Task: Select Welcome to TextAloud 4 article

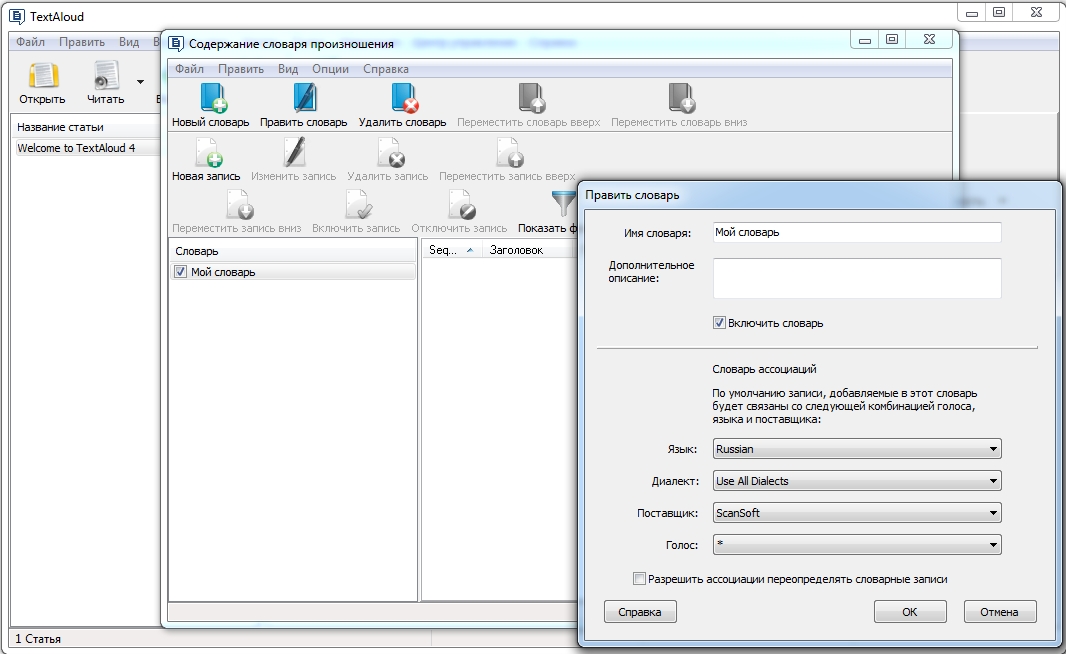Action: pyautogui.click(x=76, y=148)
